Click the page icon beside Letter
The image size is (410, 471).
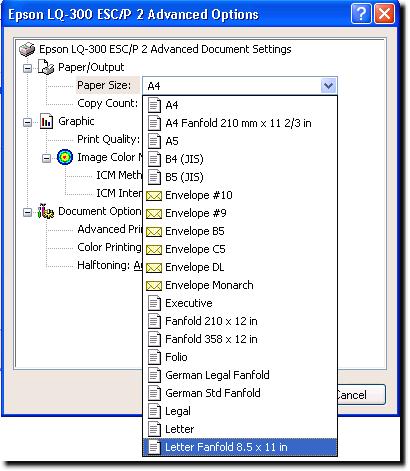point(154,429)
